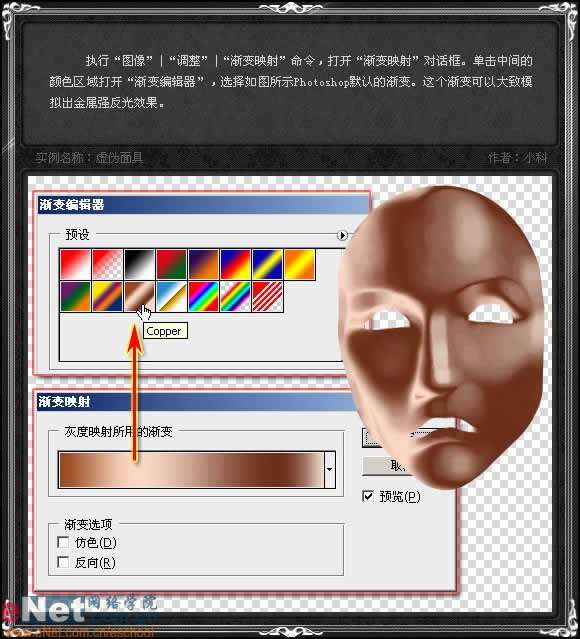
Task: Click the copper gradient bar to edit
Action: 191,469
